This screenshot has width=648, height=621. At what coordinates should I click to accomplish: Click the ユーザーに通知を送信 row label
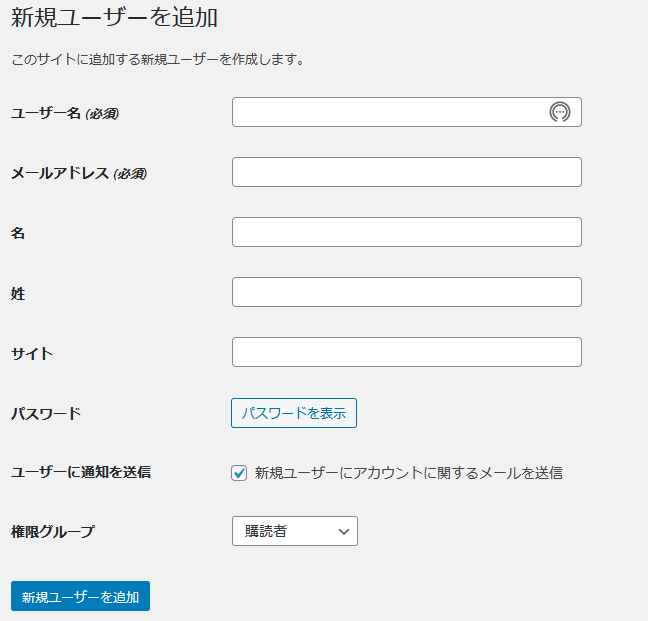pyautogui.click(x=81, y=472)
